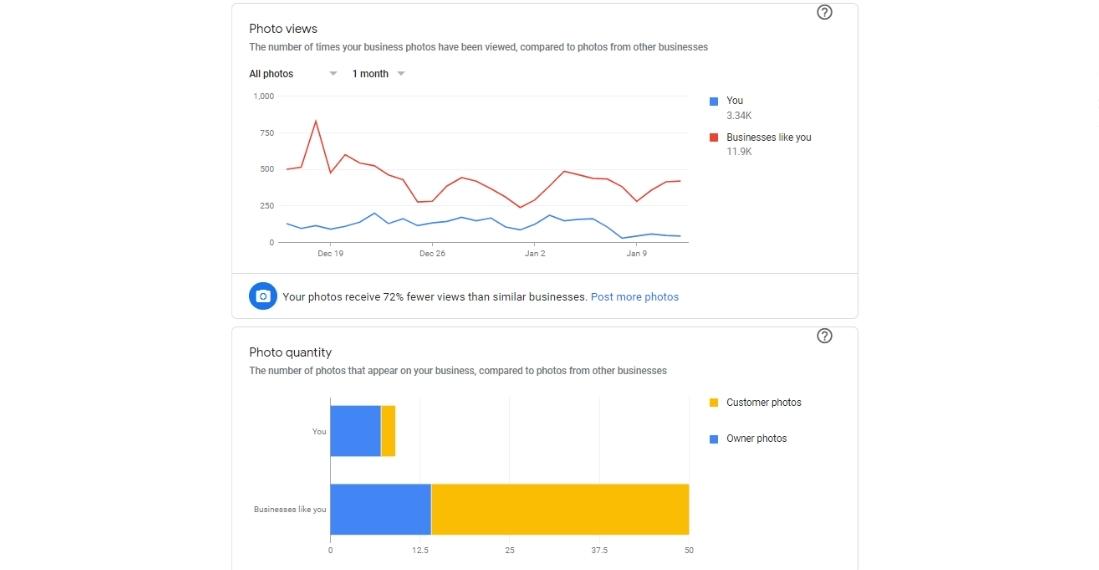Select the blue Owner photos legend swatch
The height and width of the screenshot is (570, 1099).
(713, 439)
